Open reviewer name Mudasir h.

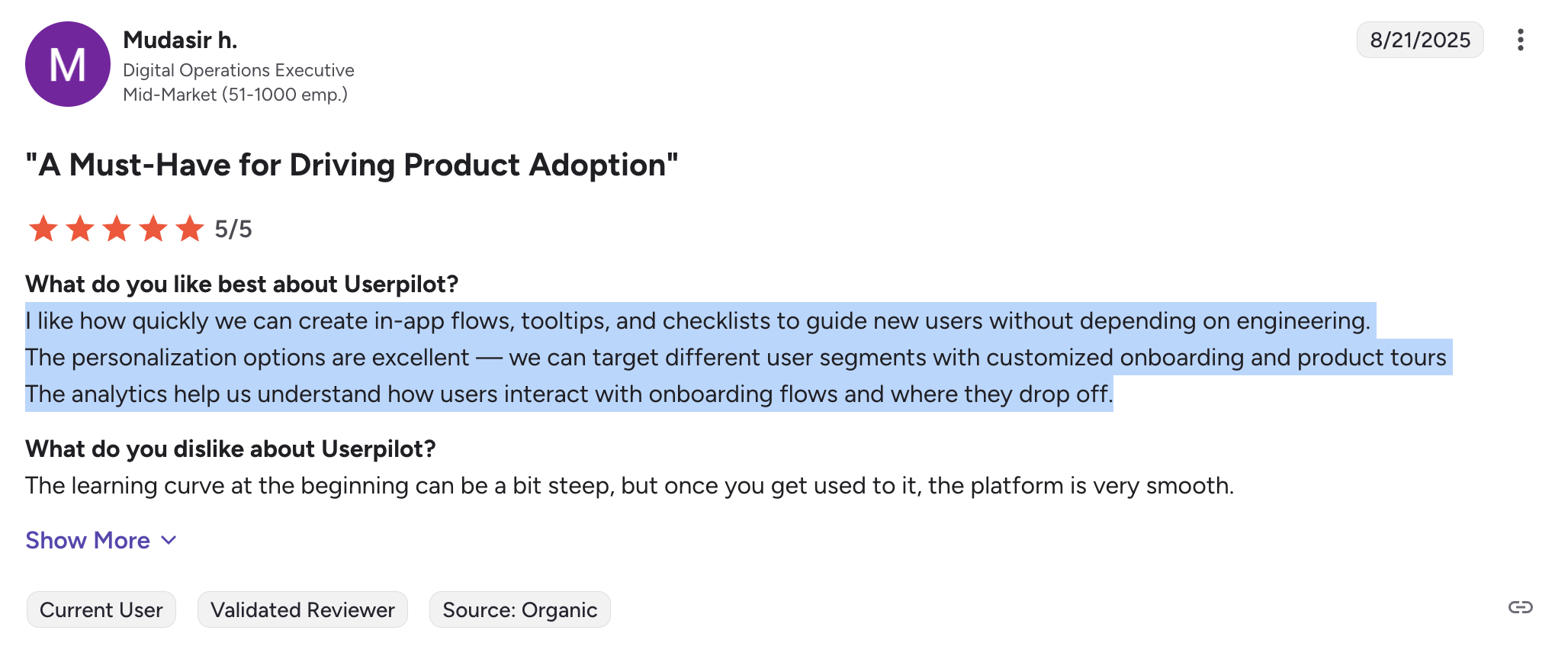pos(180,40)
